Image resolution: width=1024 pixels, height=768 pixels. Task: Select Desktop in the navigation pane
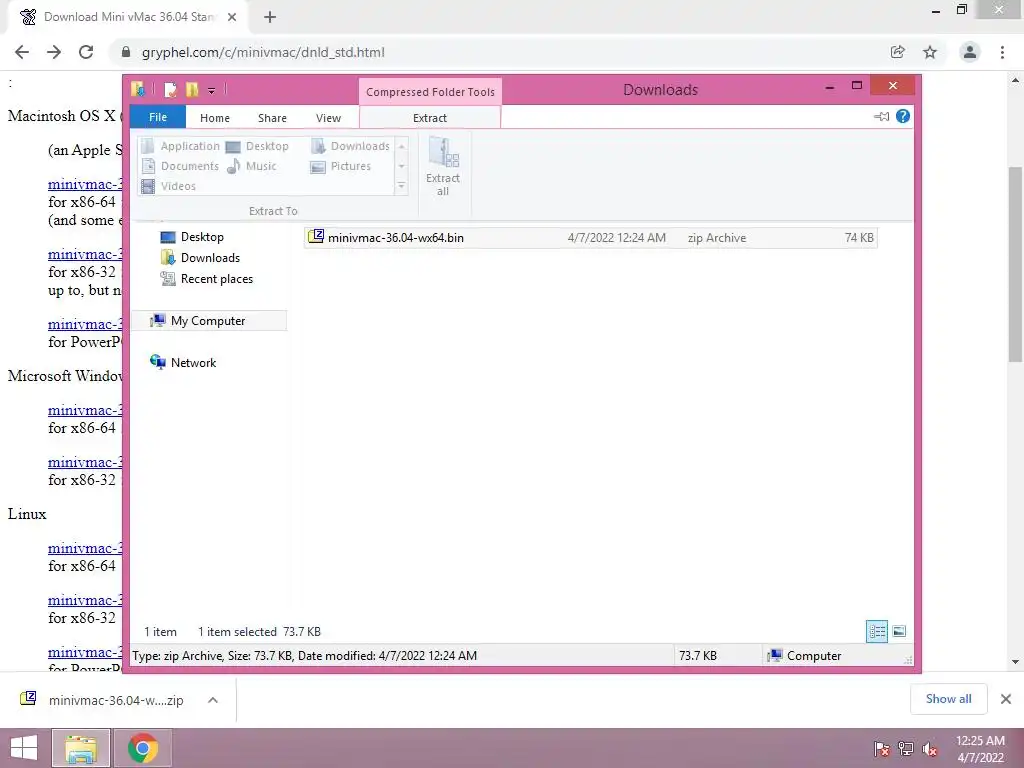point(192,237)
